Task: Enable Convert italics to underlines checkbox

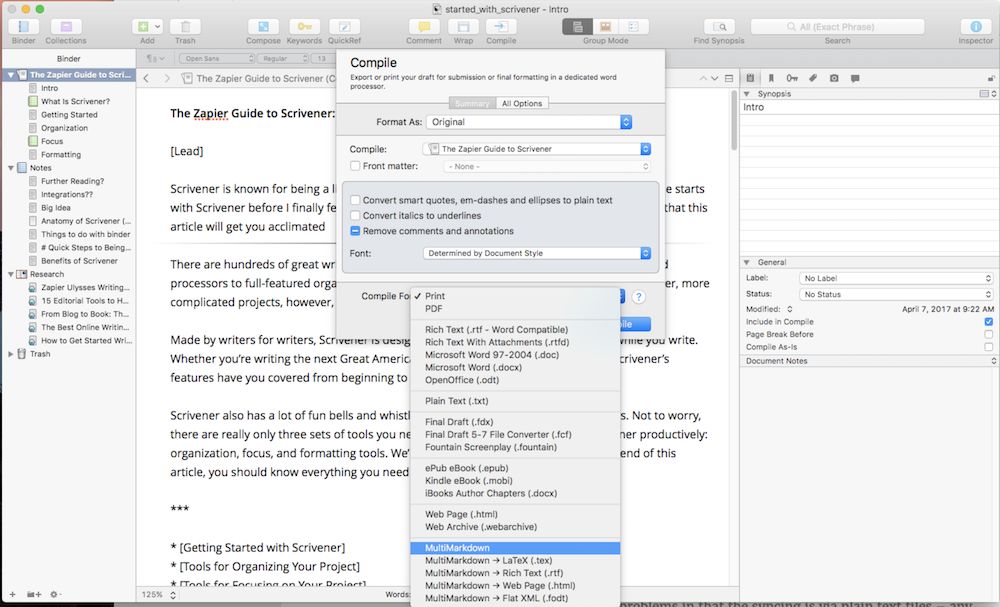Action: (x=356, y=216)
